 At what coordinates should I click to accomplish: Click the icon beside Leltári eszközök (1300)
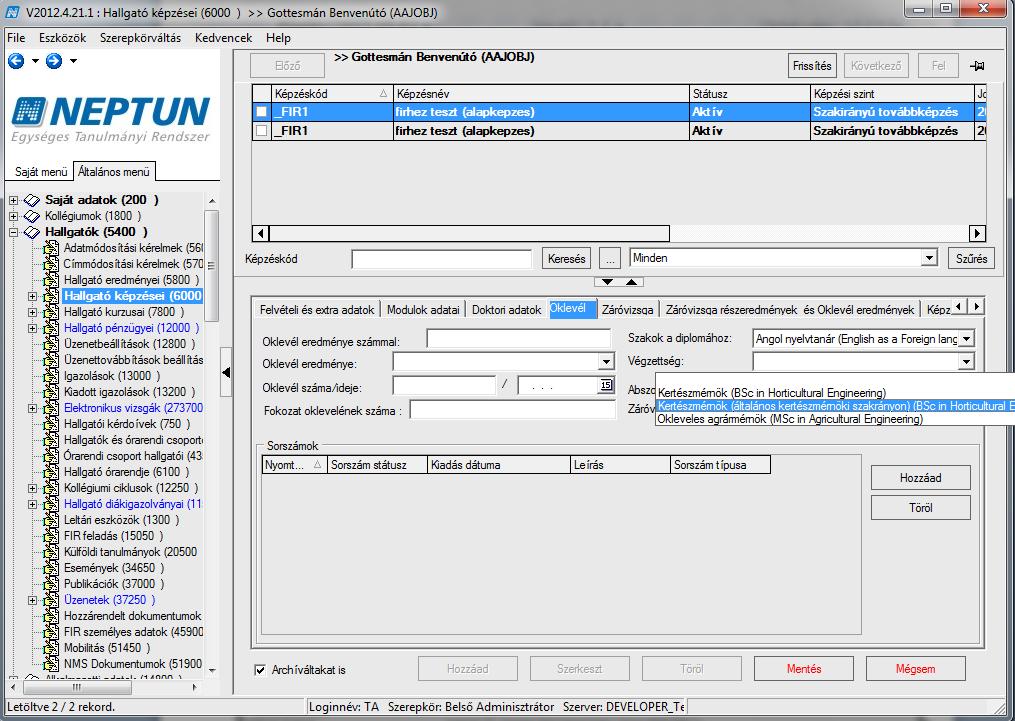click(51, 520)
